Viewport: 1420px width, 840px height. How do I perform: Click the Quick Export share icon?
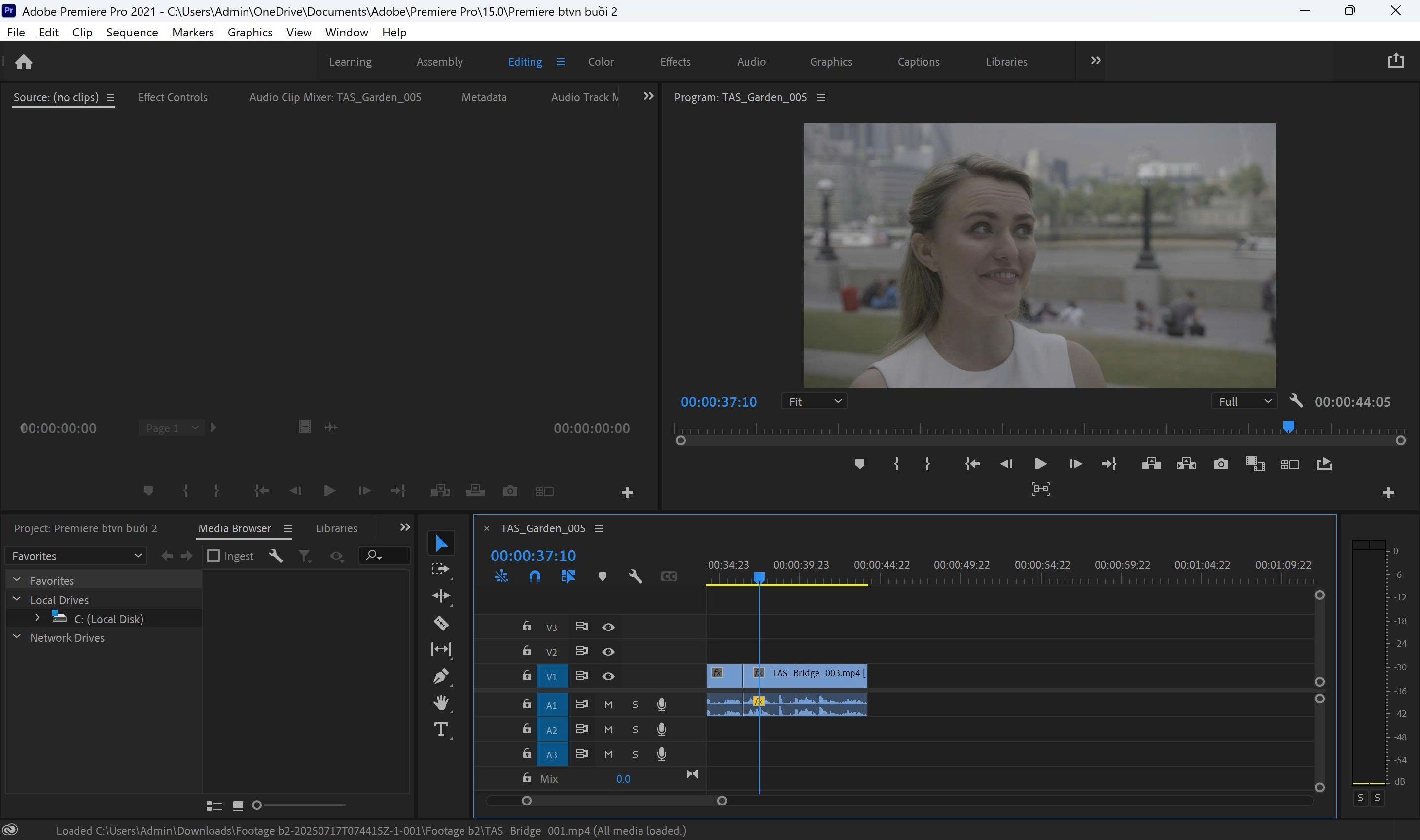tap(1396, 60)
